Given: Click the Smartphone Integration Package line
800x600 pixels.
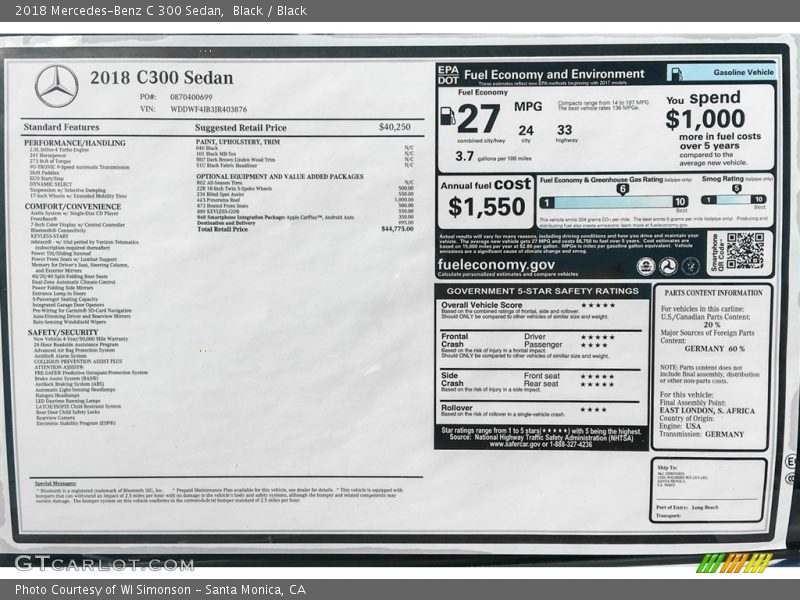Looking at the screenshot, I should 276,217.
